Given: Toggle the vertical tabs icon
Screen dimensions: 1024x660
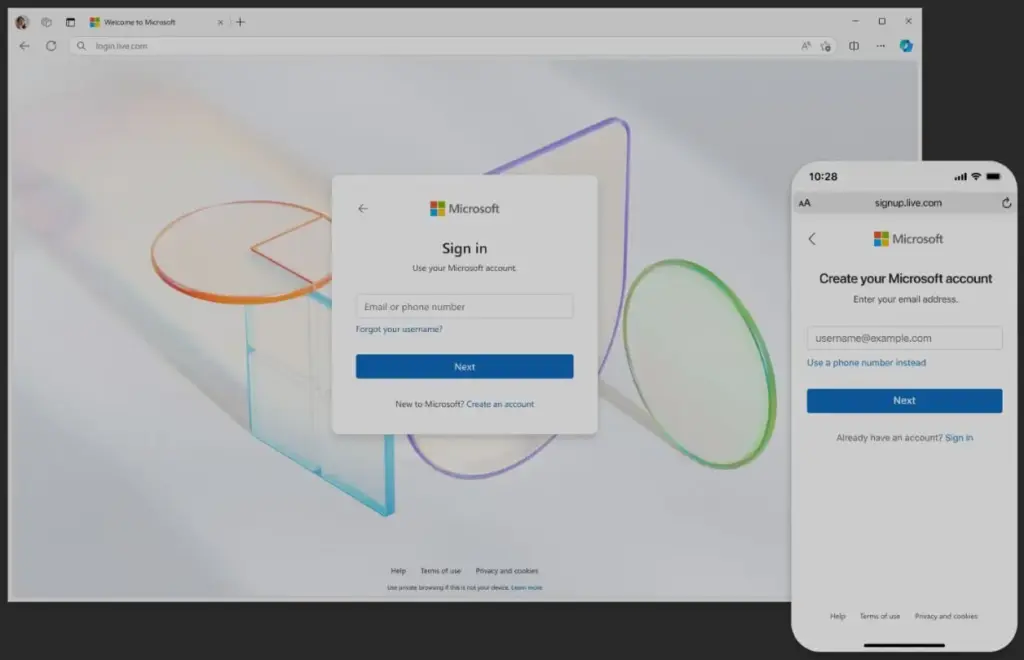Looking at the screenshot, I should coord(70,22).
